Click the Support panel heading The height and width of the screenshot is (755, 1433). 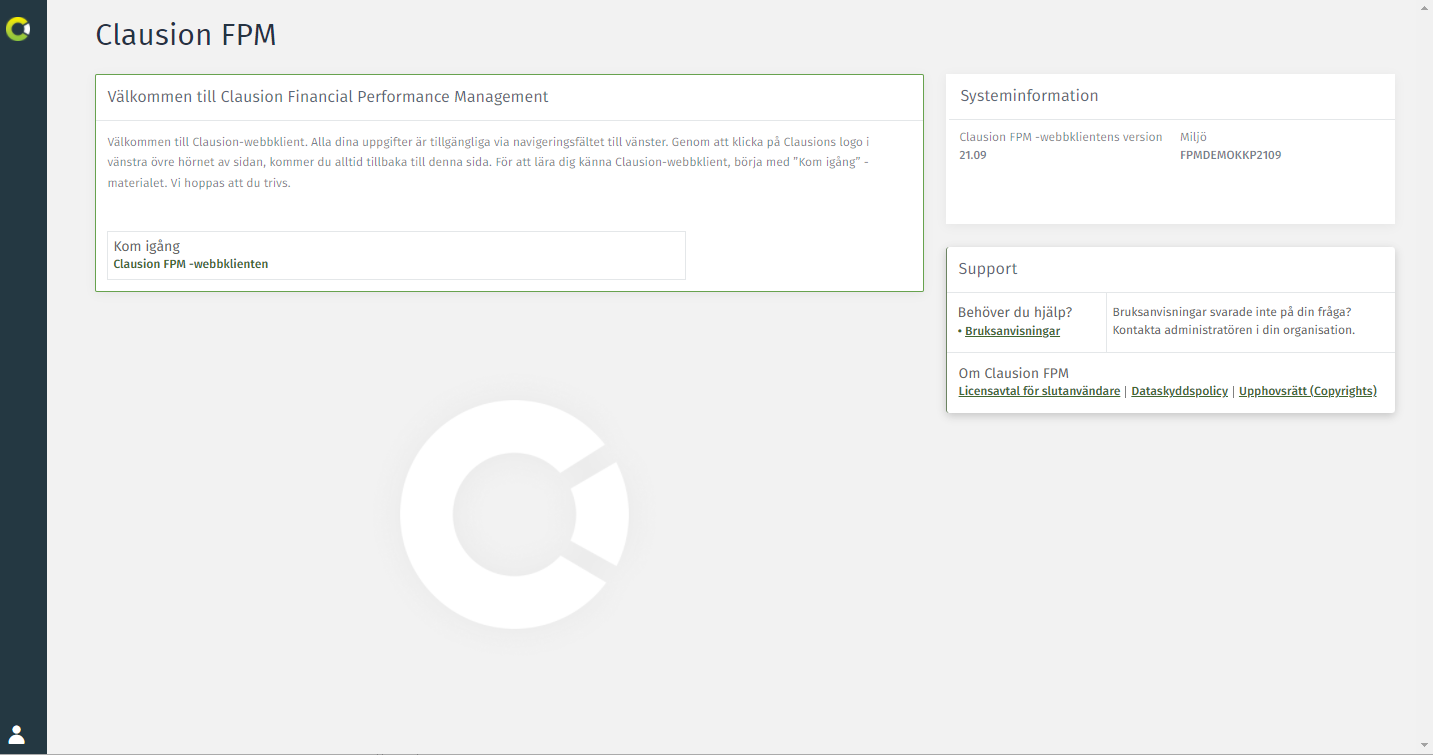point(987,269)
